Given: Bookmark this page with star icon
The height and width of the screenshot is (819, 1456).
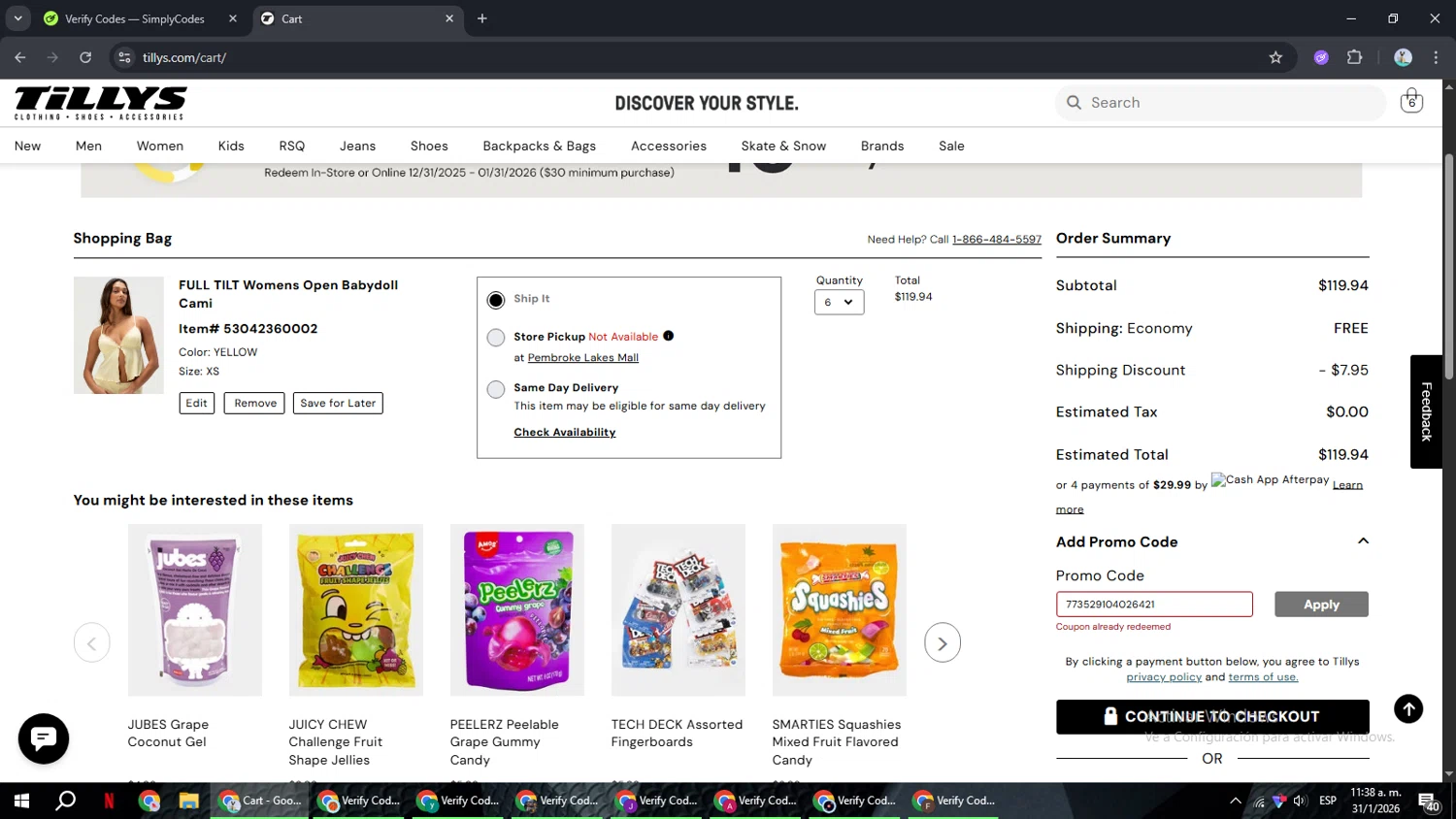Looking at the screenshot, I should pos(1275,57).
